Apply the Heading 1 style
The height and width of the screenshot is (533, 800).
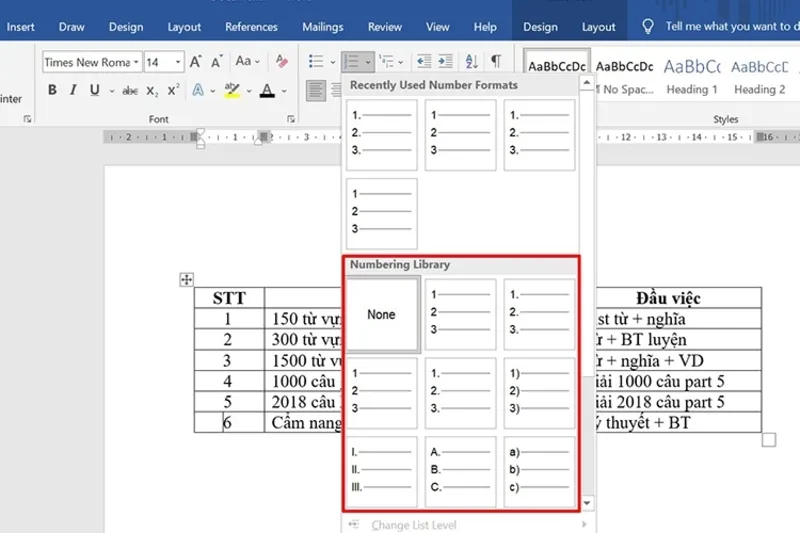(692, 75)
